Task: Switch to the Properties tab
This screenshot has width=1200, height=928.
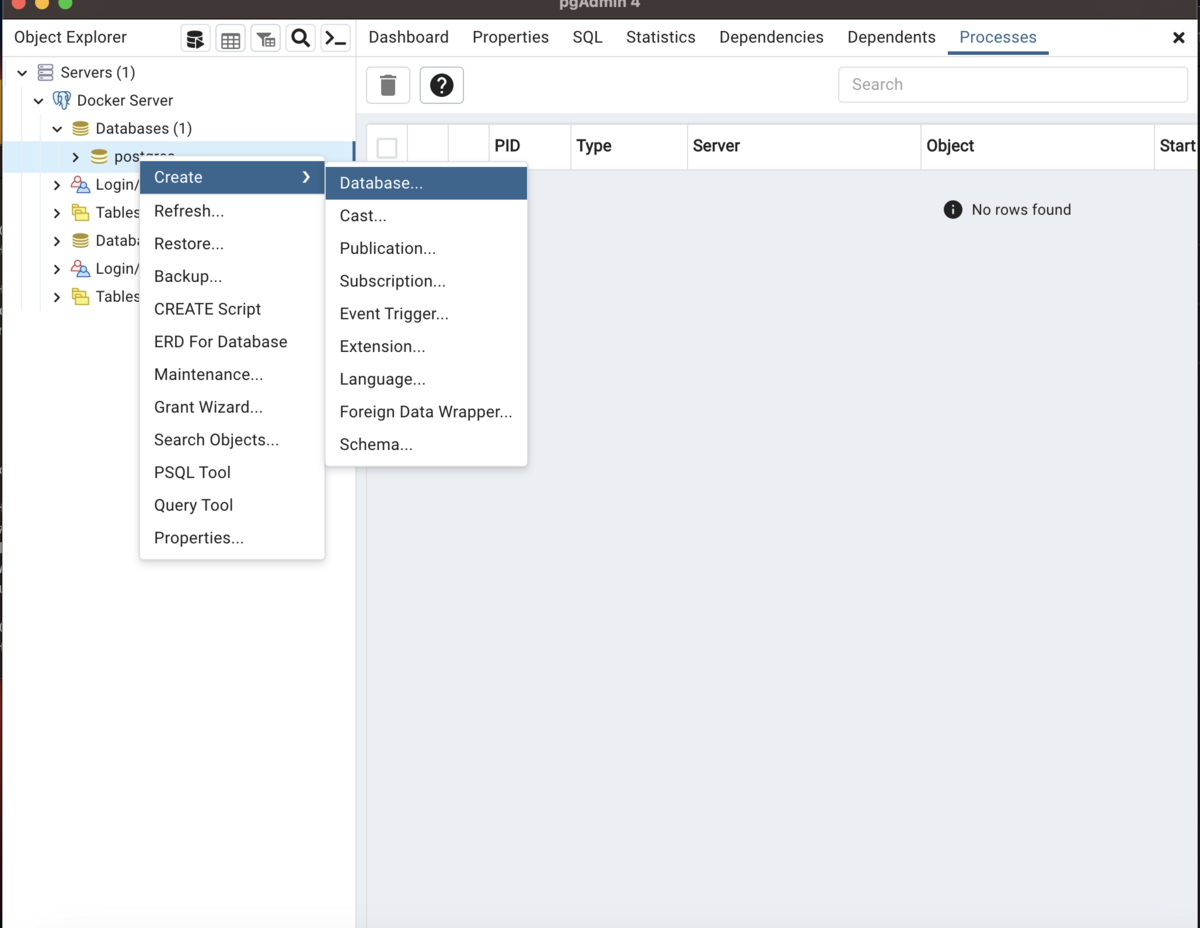Action: (510, 37)
